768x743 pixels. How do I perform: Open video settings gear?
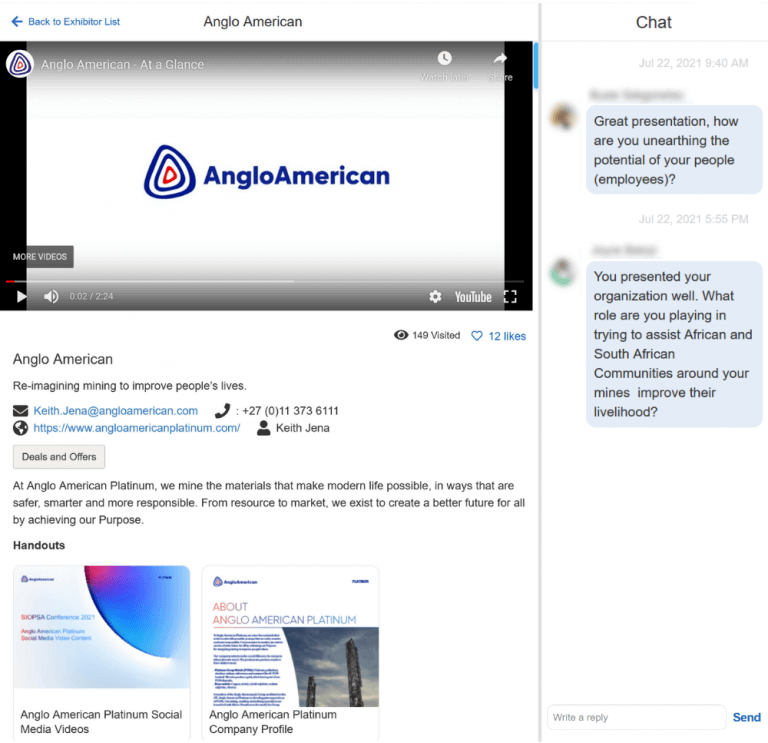tap(435, 297)
